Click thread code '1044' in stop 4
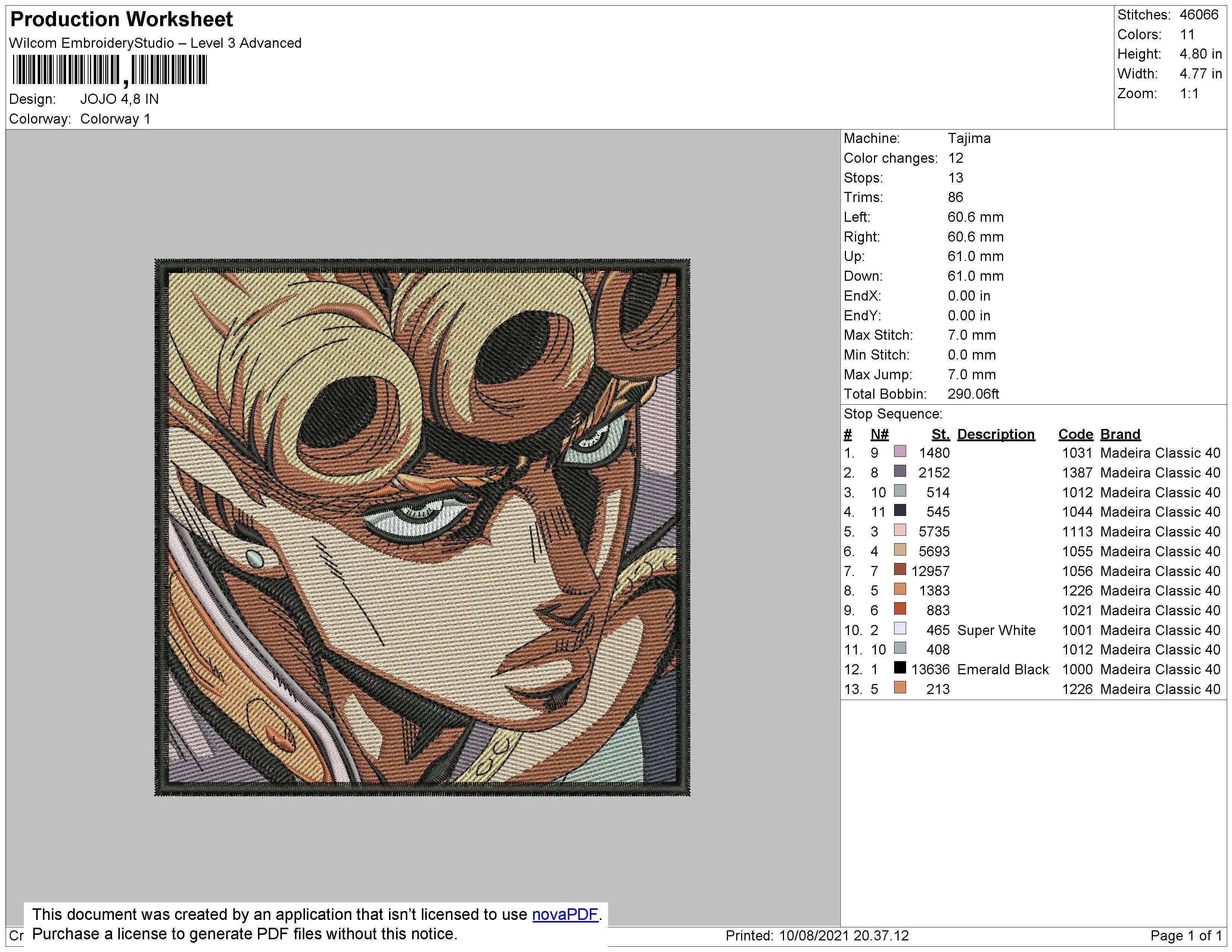Screen dimensions: 1232x952 (x=1077, y=512)
